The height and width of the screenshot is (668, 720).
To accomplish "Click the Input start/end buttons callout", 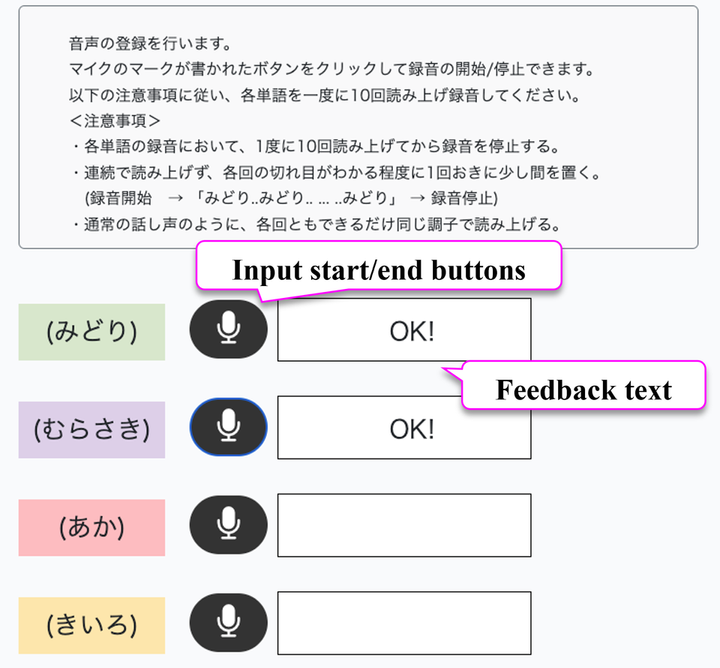I will pos(379,269).
